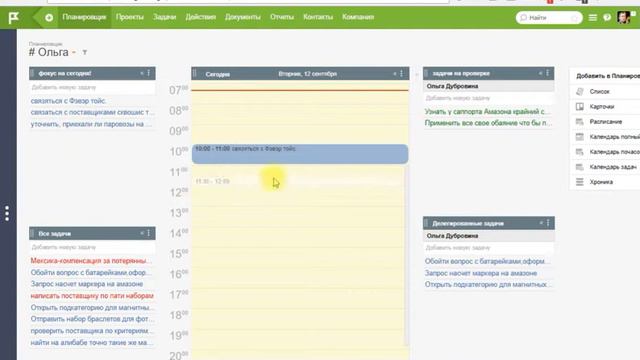The image size is (640, 360).
Task: Open the Делегированные задачи options menu
Action: 548,223
